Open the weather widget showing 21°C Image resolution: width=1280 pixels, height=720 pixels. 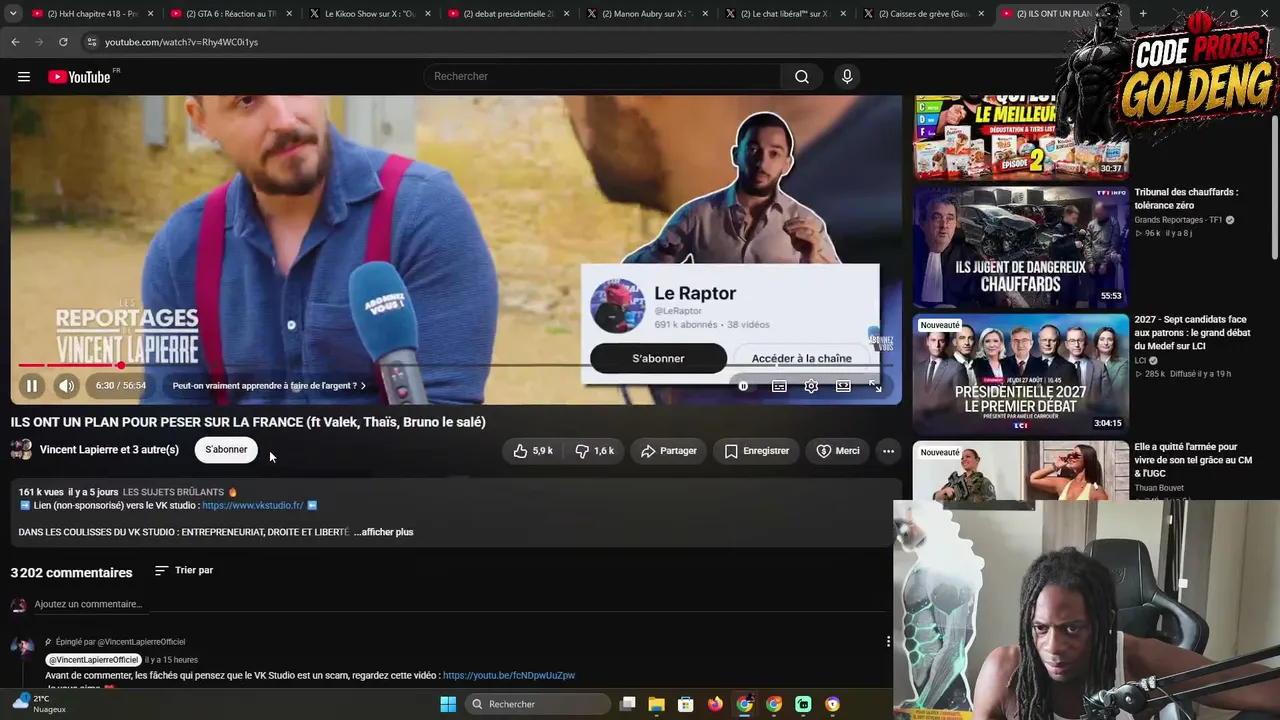[x=38, y=703]
